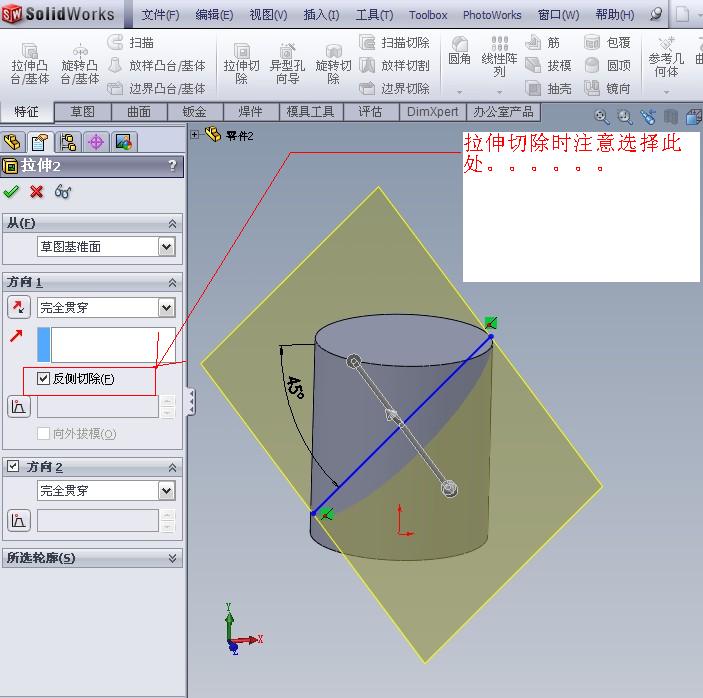Open the 插入(I) menu

tap(321, 15)
